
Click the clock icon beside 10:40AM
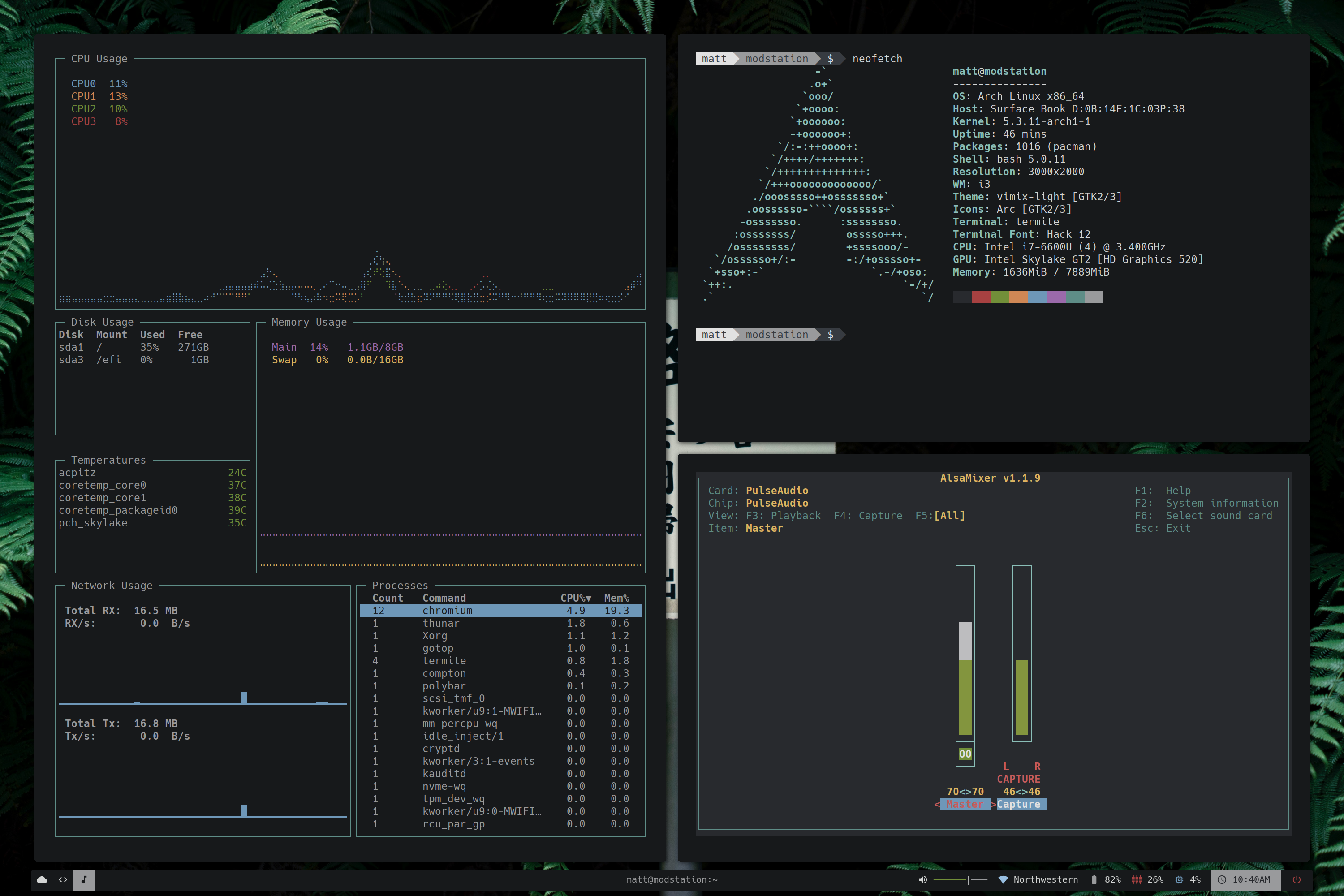pyautogui.click(x=1222, y=880)
